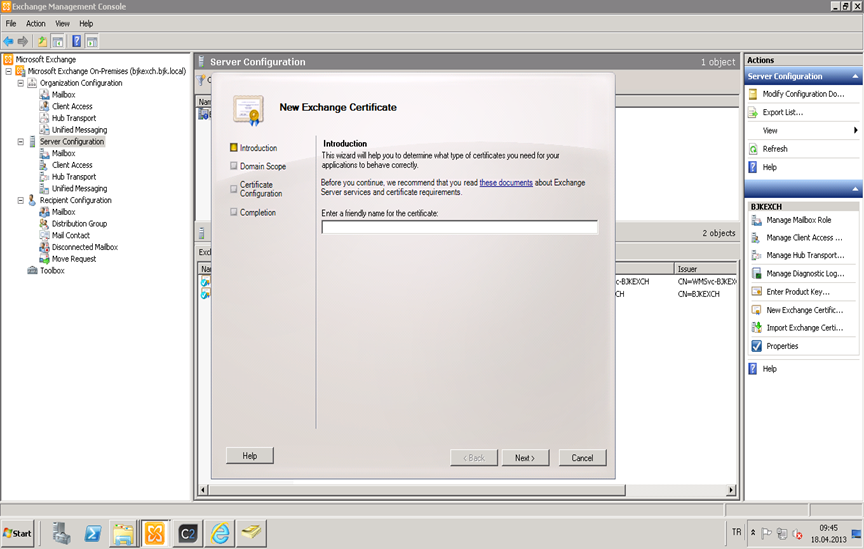Select Unified Messaging under Server Configuration

coord(79,189)
